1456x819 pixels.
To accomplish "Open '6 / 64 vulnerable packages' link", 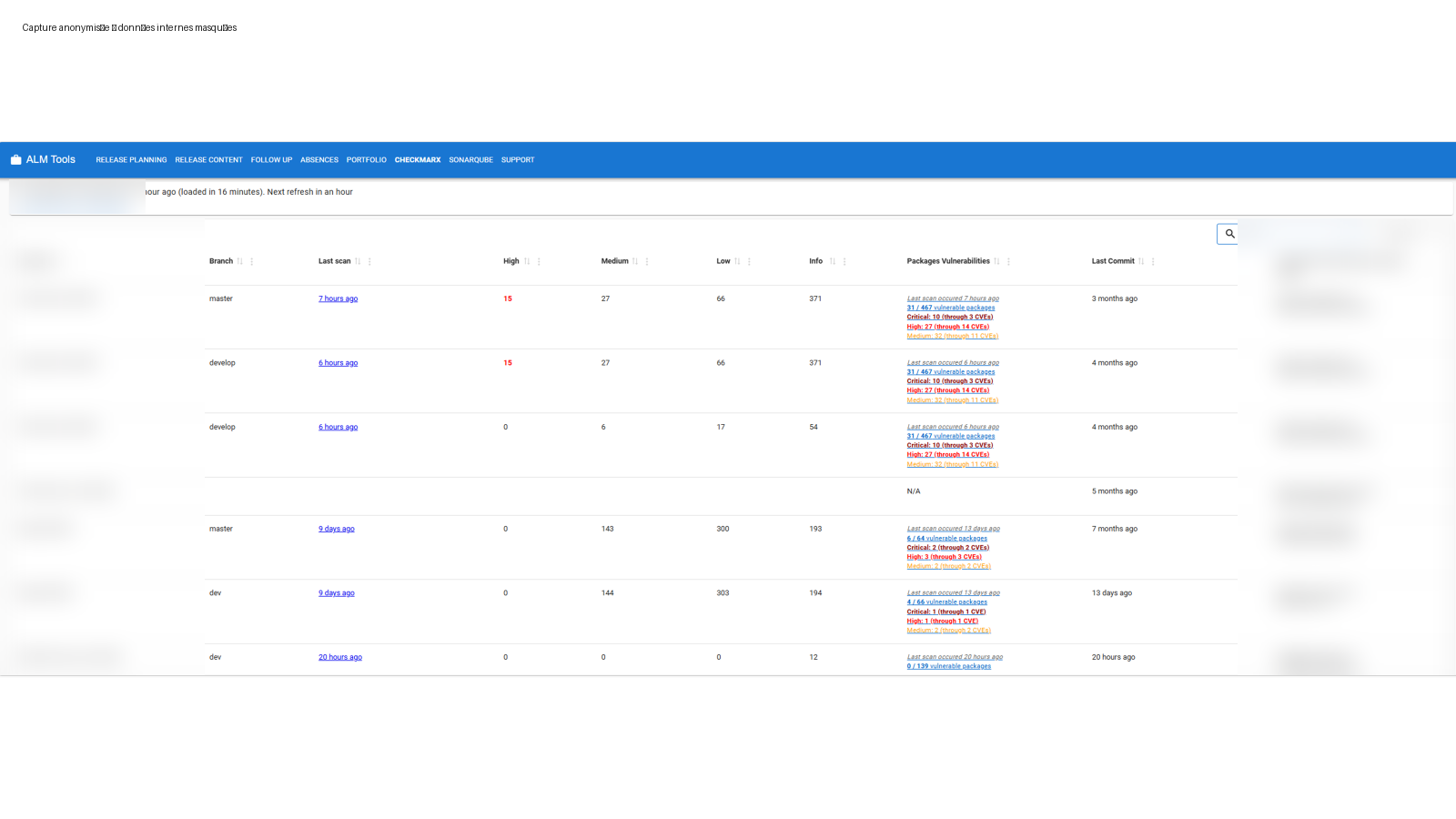I will coord(946,538).
